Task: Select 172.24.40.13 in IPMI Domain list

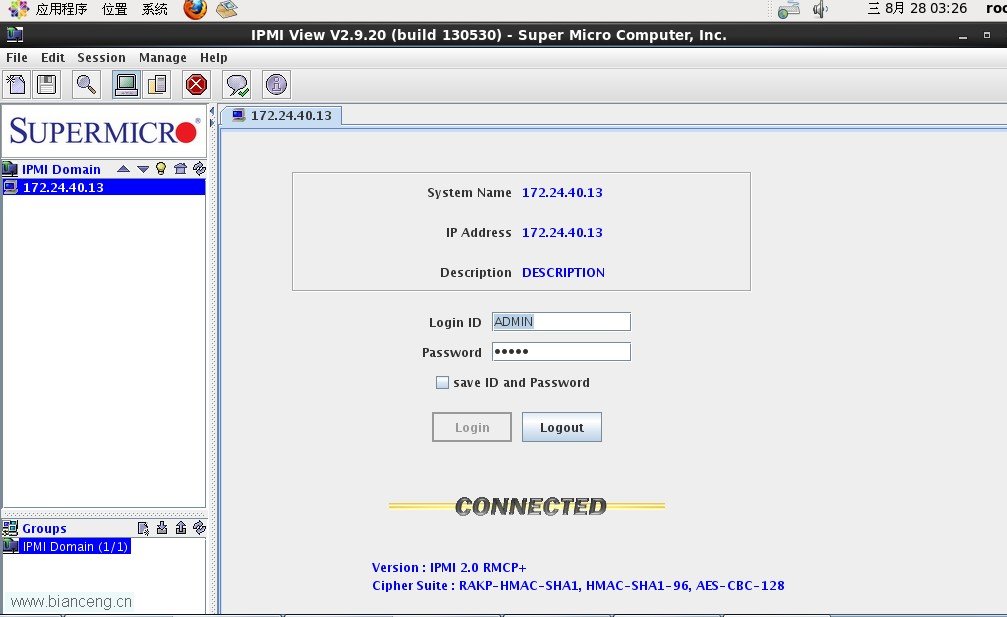Action: tap(104, 187)
